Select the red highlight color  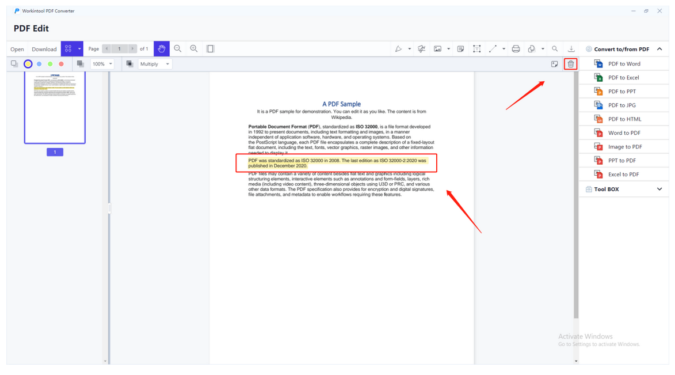[61, 64]
